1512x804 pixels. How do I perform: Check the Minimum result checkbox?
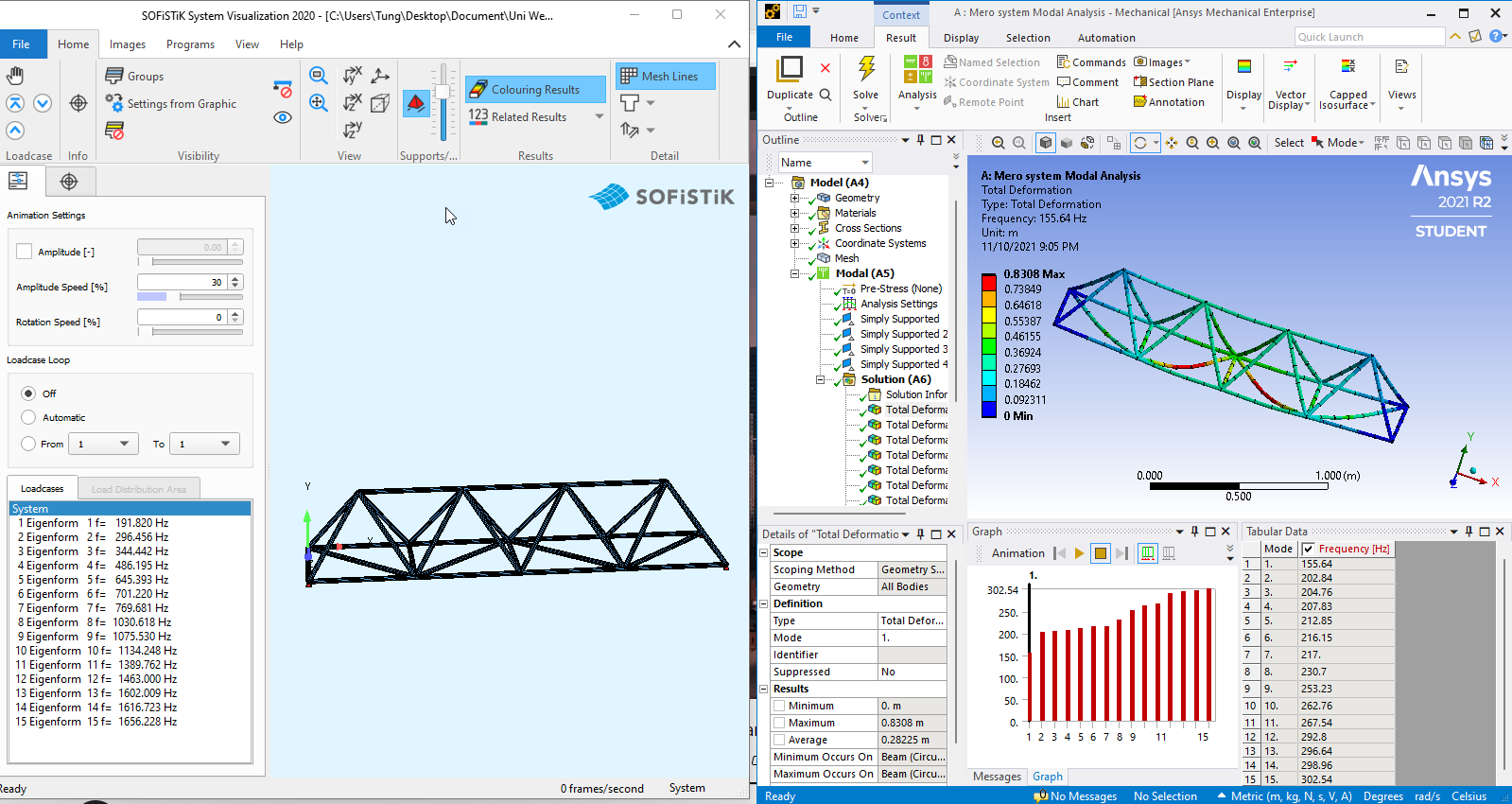(779, 706)
